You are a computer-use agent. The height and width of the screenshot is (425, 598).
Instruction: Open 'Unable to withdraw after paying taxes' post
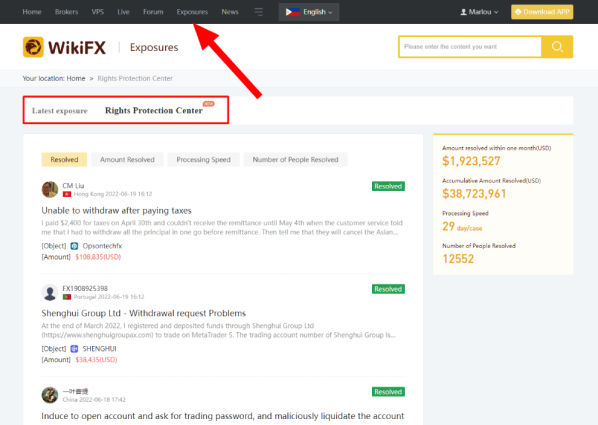click(x=116, y=211)
